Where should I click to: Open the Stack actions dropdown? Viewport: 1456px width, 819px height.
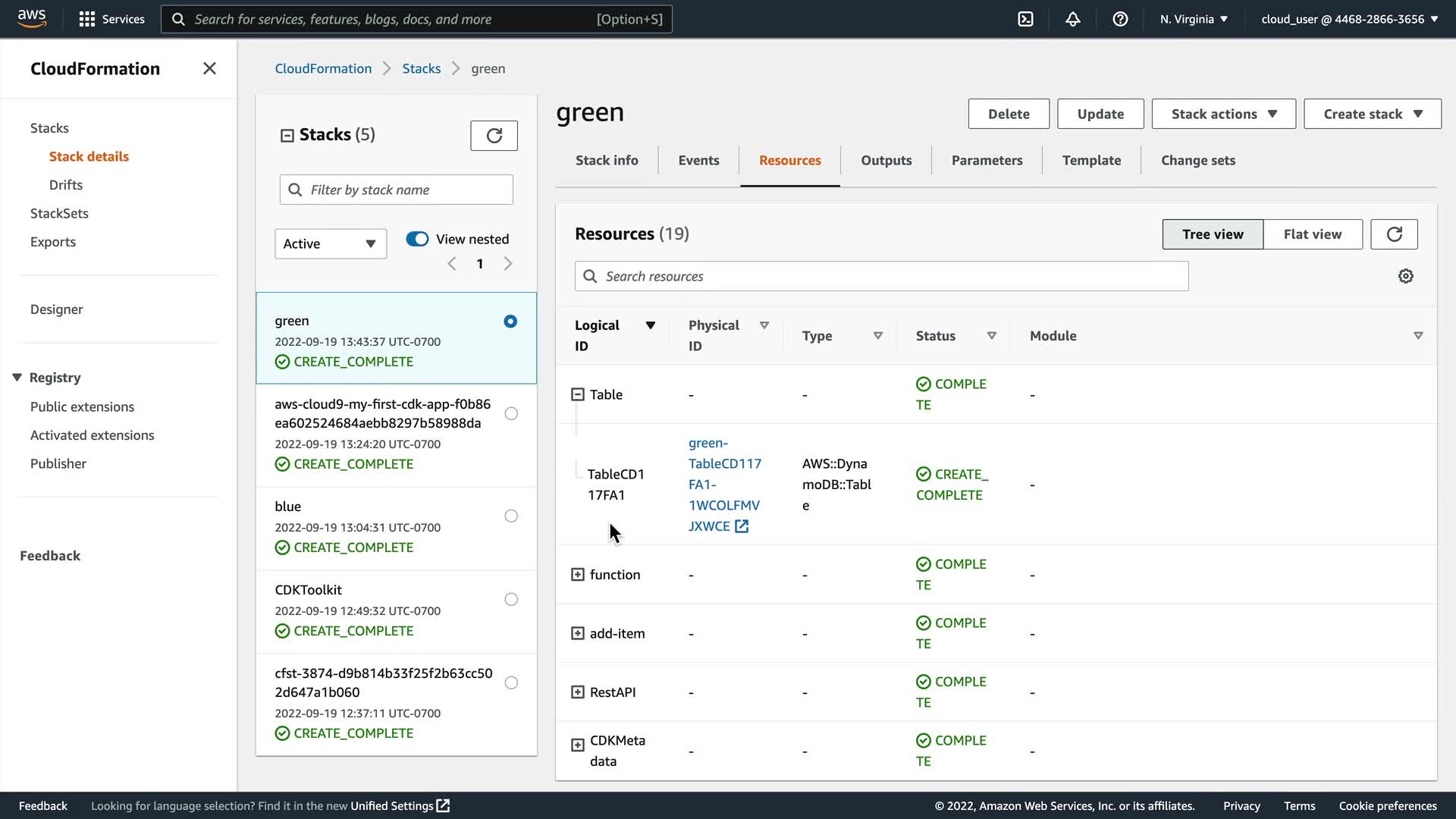(1223, 114)
